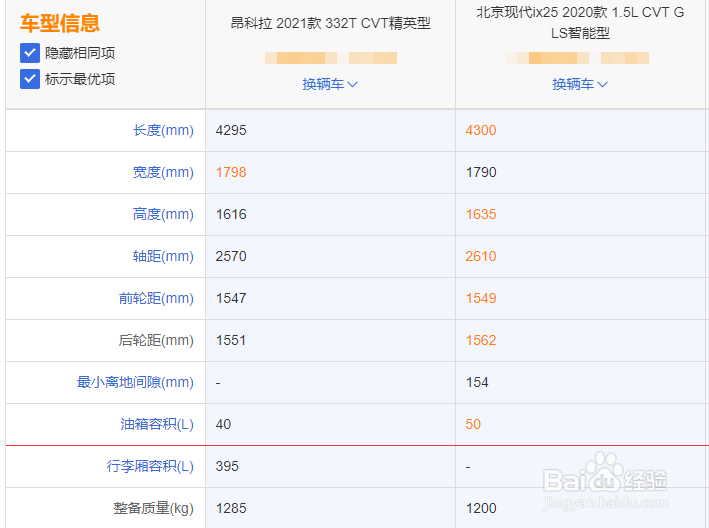Click the 高度(mm) parameter link
The image size is (709, 528).
(x=163, y=214)
